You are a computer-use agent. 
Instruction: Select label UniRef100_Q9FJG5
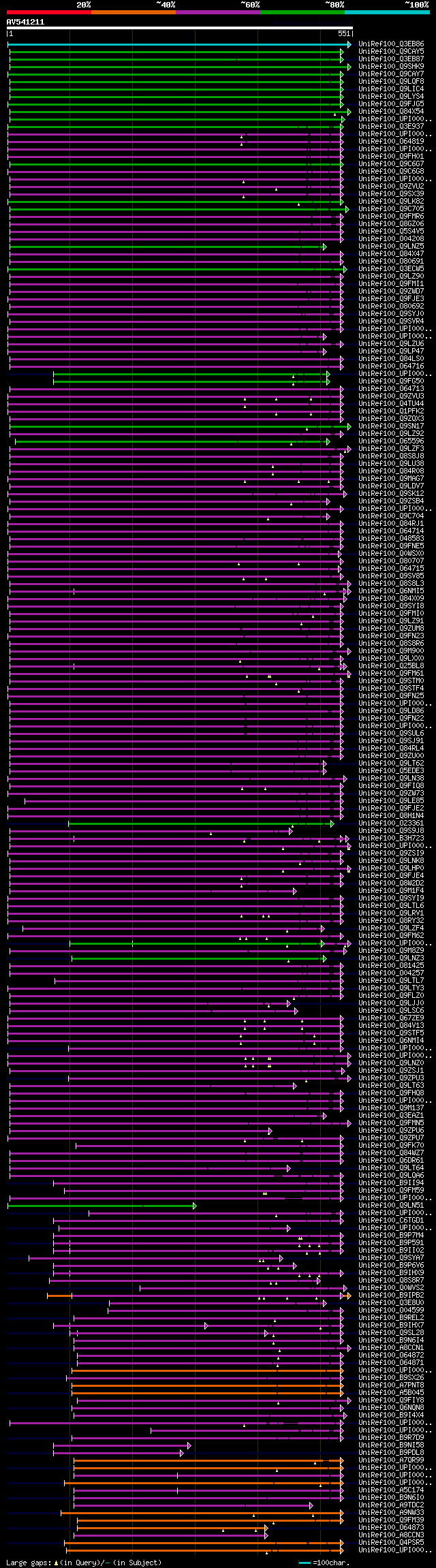tap(391, 104)
